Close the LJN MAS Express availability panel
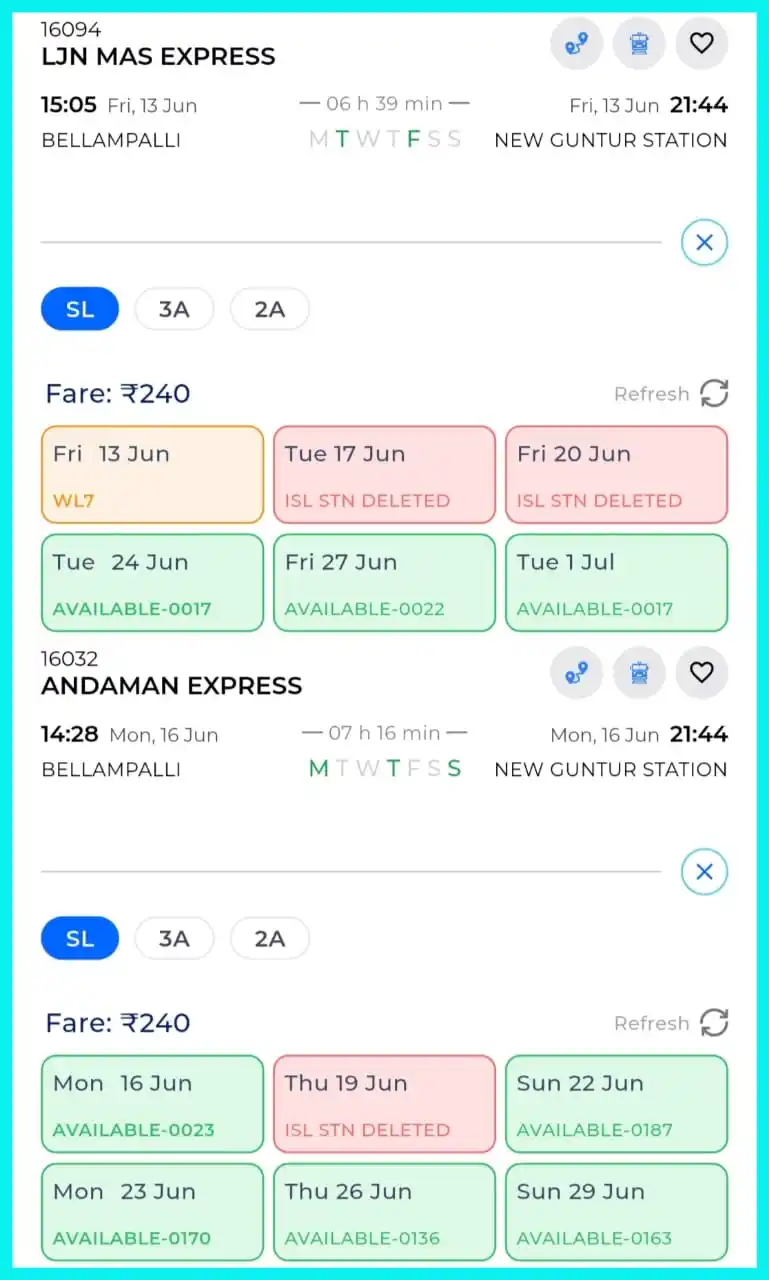This screenshot has width=769, height=1280. (x=704, y=242)
